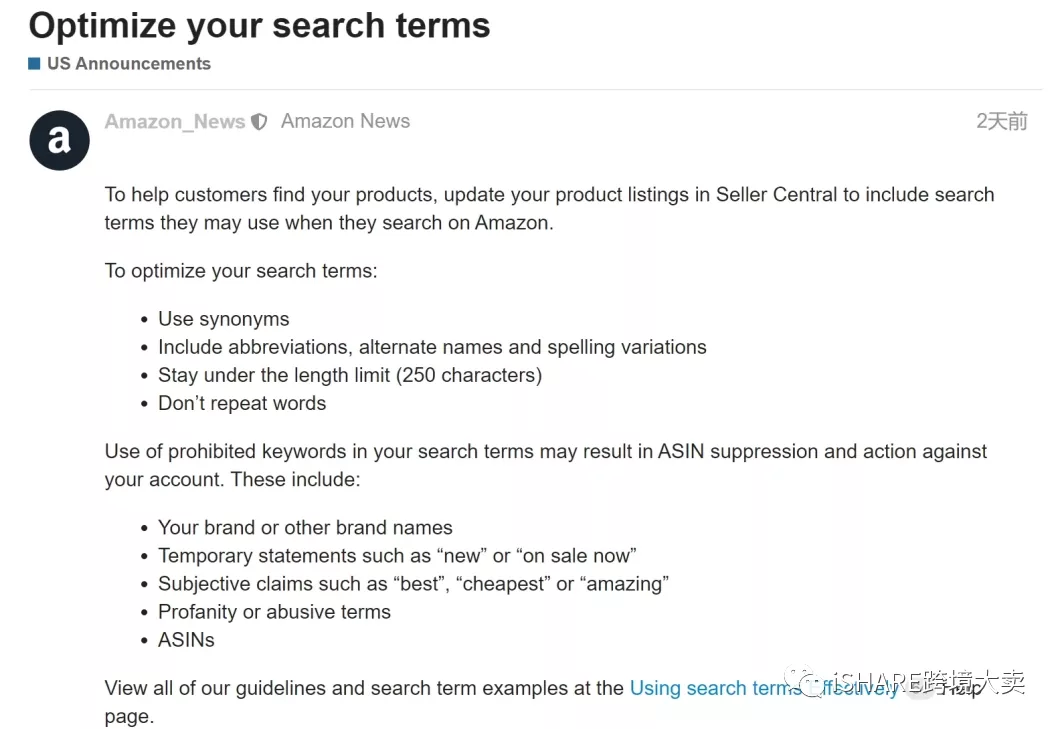Click the "Temporary statements" bullet item

[x=397, y=555]
